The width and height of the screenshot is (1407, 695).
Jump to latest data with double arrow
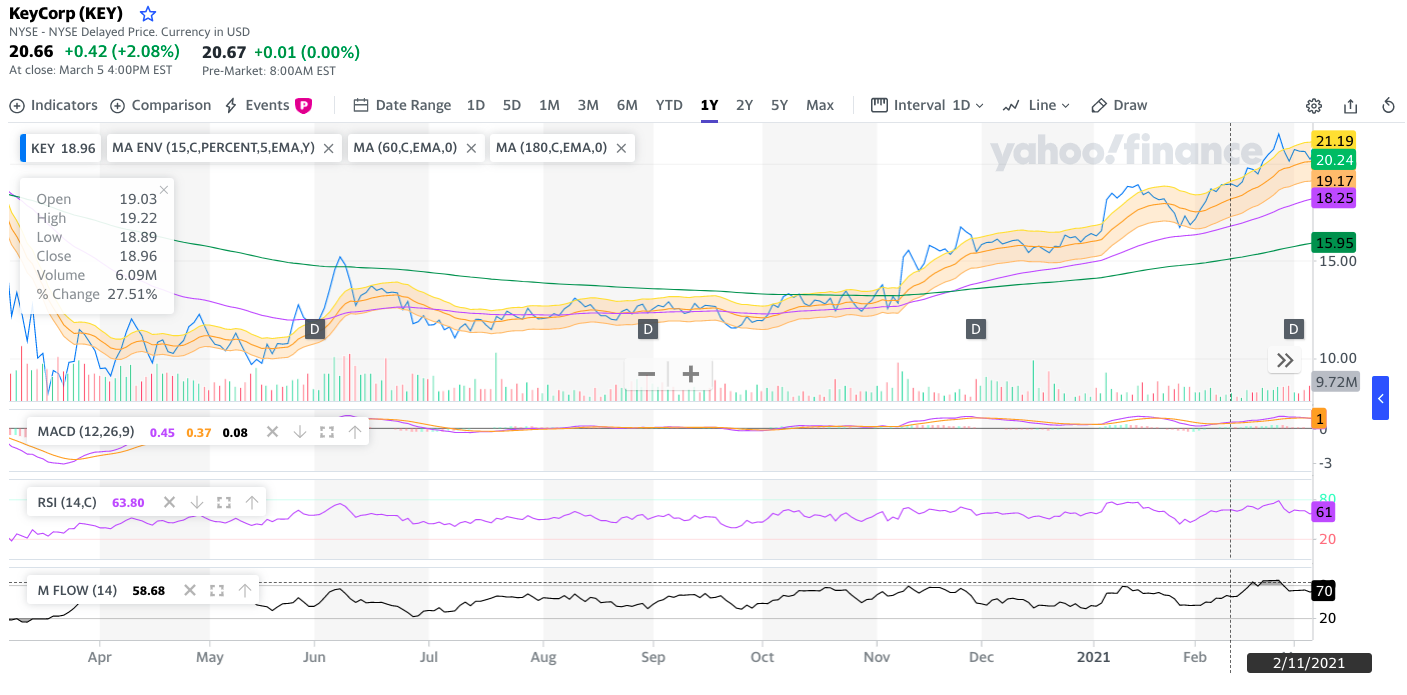(1285, 360)
